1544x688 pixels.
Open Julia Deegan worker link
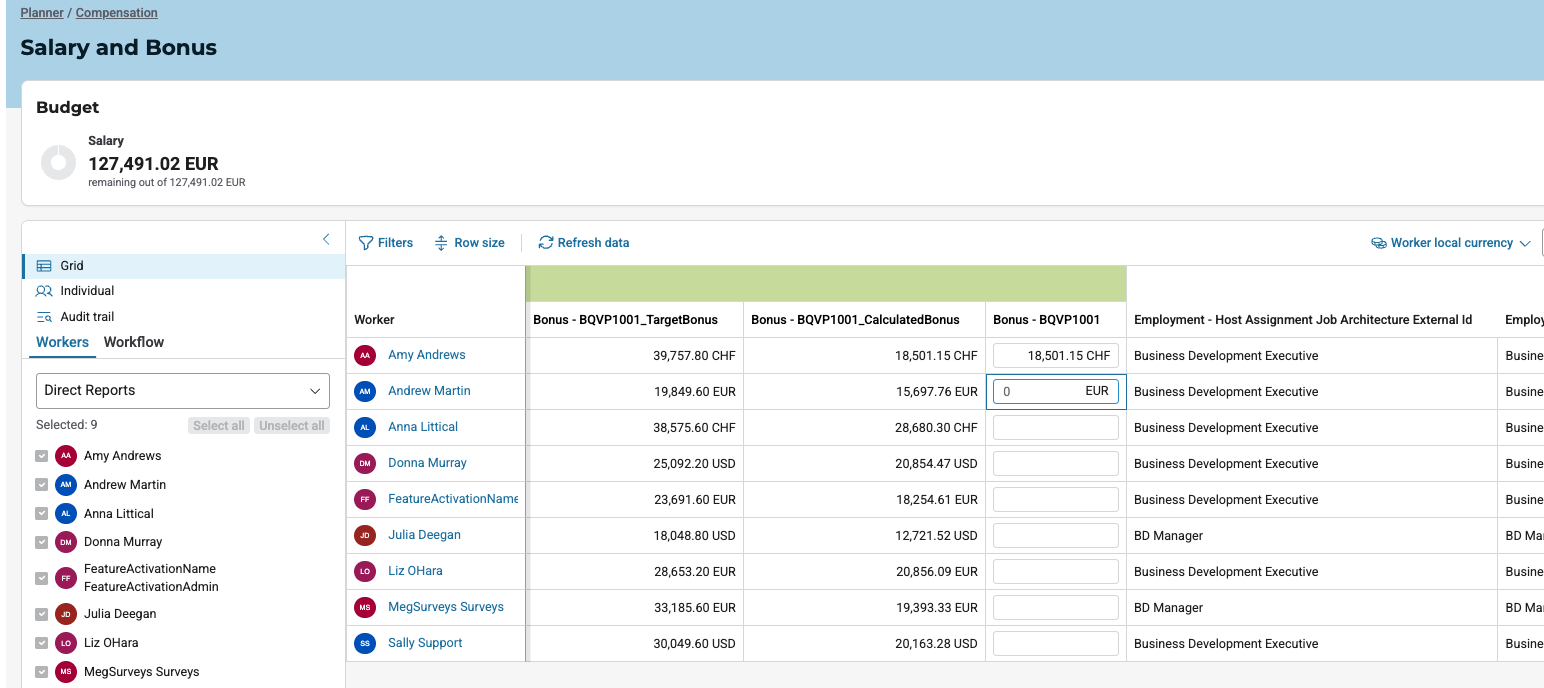point(424,535)
